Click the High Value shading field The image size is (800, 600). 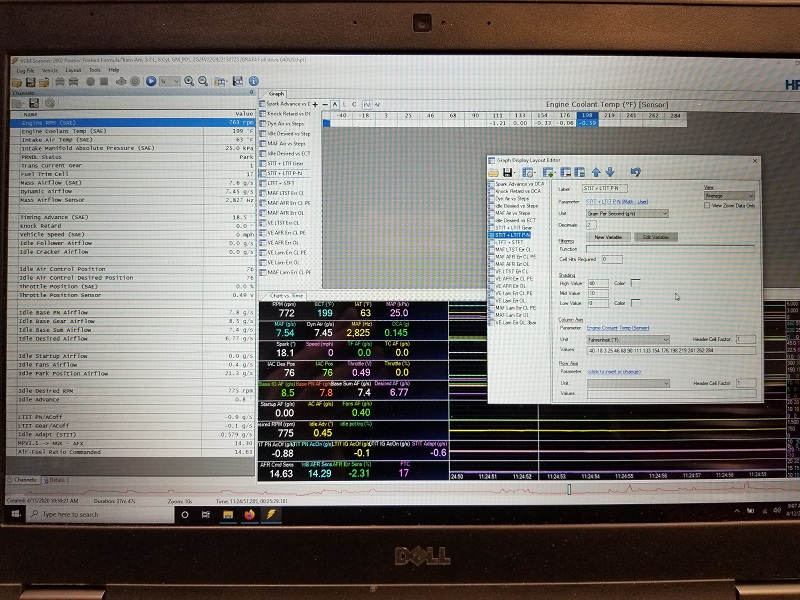(598, 283)
